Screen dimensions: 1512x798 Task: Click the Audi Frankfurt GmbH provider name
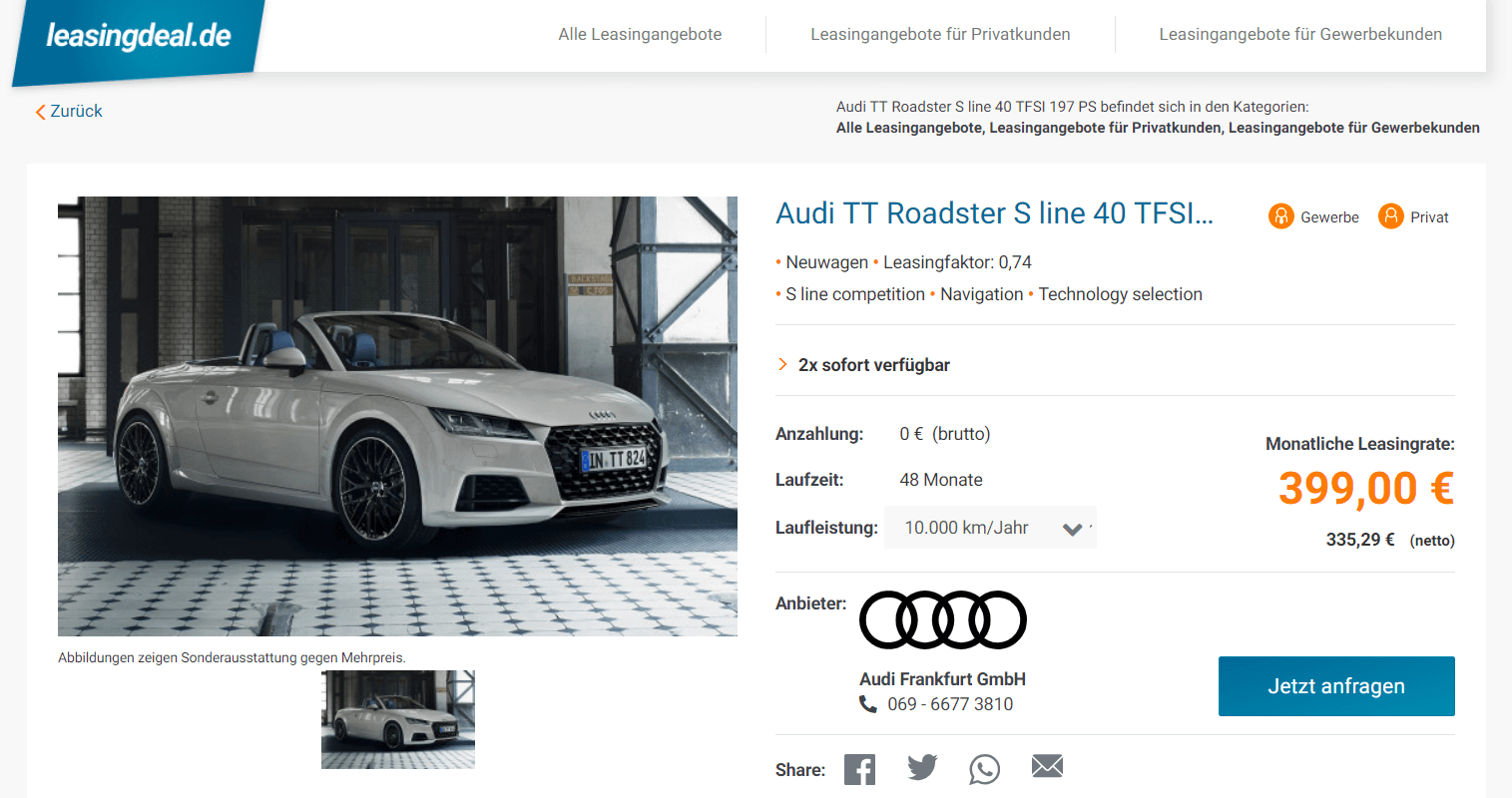coord(943,679)
